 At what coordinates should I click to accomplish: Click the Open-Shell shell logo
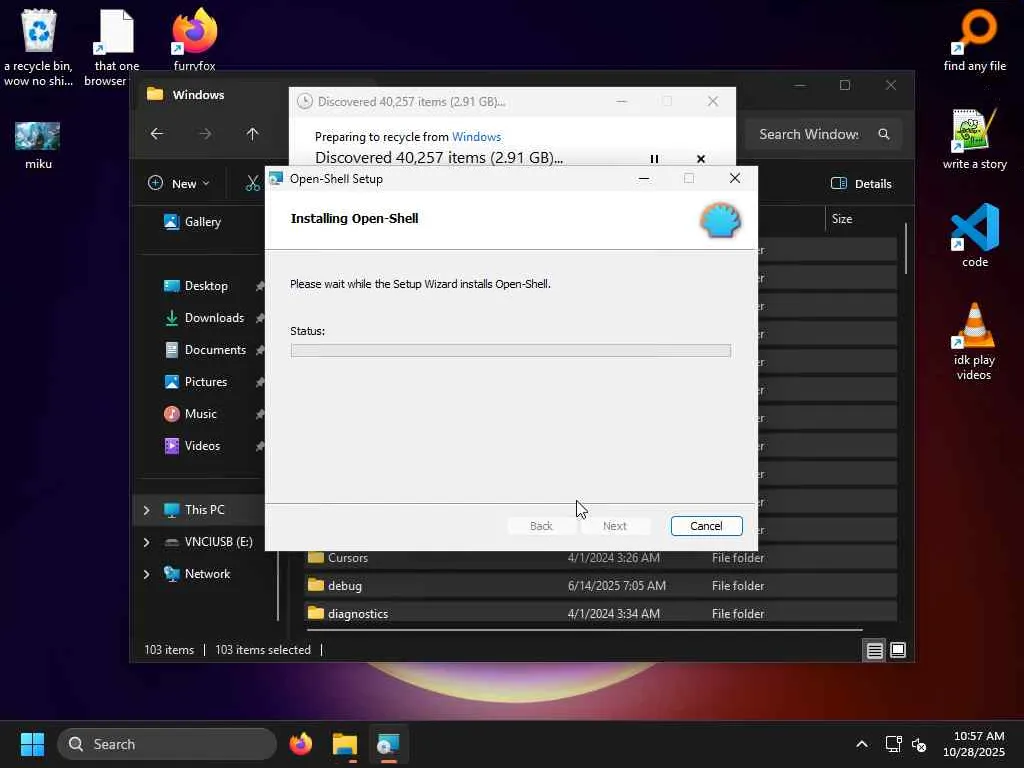(x=720, y=220)
